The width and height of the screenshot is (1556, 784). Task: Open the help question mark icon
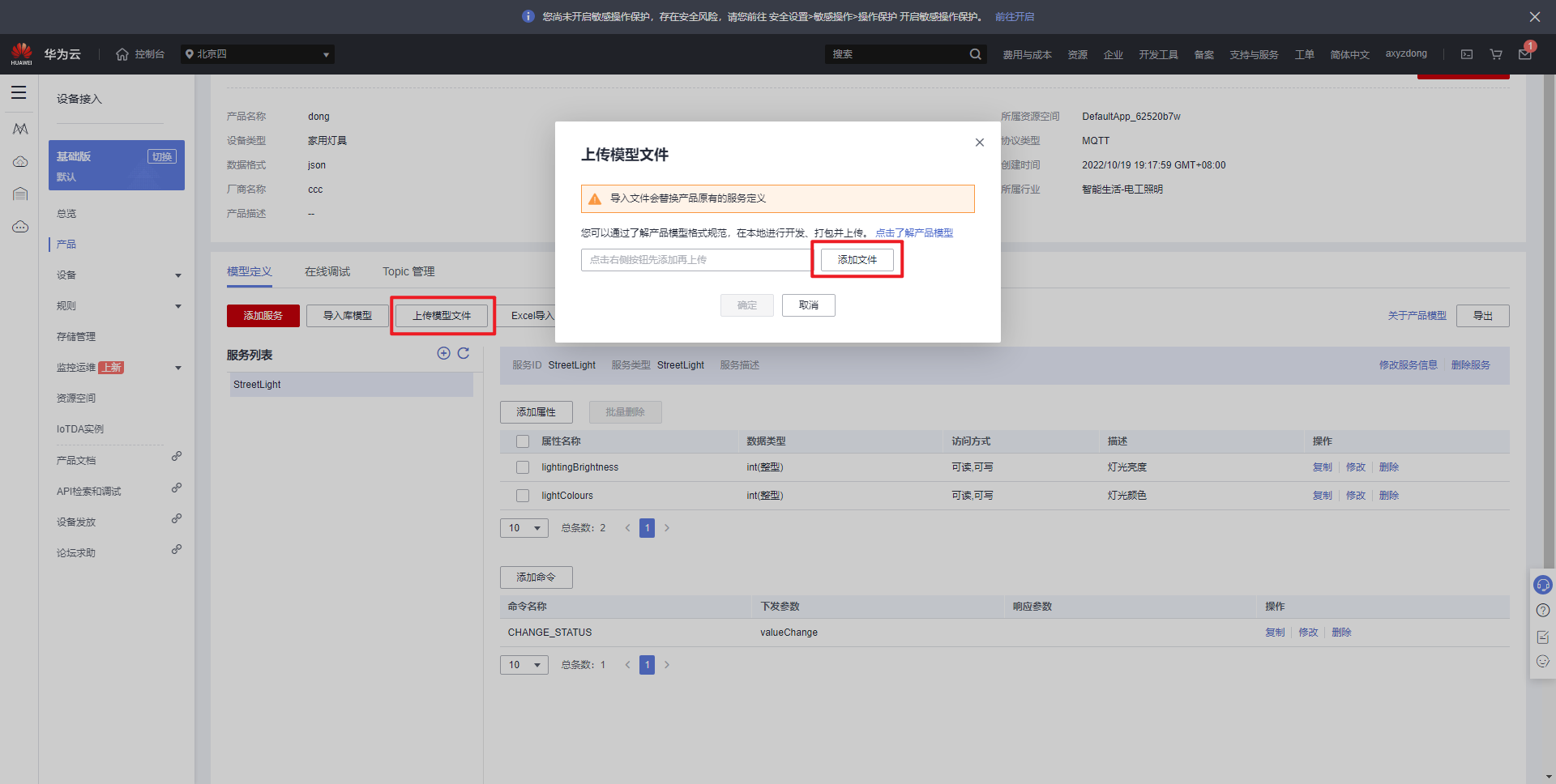pos(1543,611)
